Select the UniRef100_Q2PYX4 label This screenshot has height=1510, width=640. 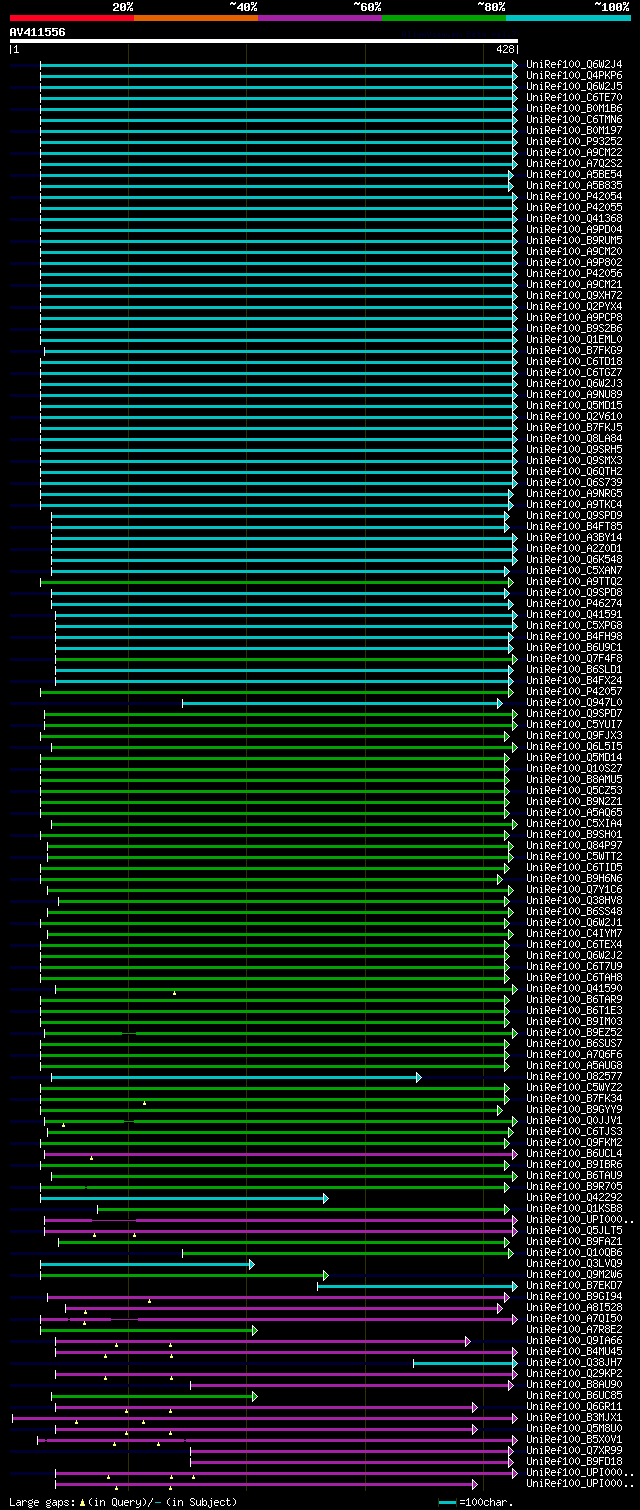pyautogui.click(x=574, y=307)
